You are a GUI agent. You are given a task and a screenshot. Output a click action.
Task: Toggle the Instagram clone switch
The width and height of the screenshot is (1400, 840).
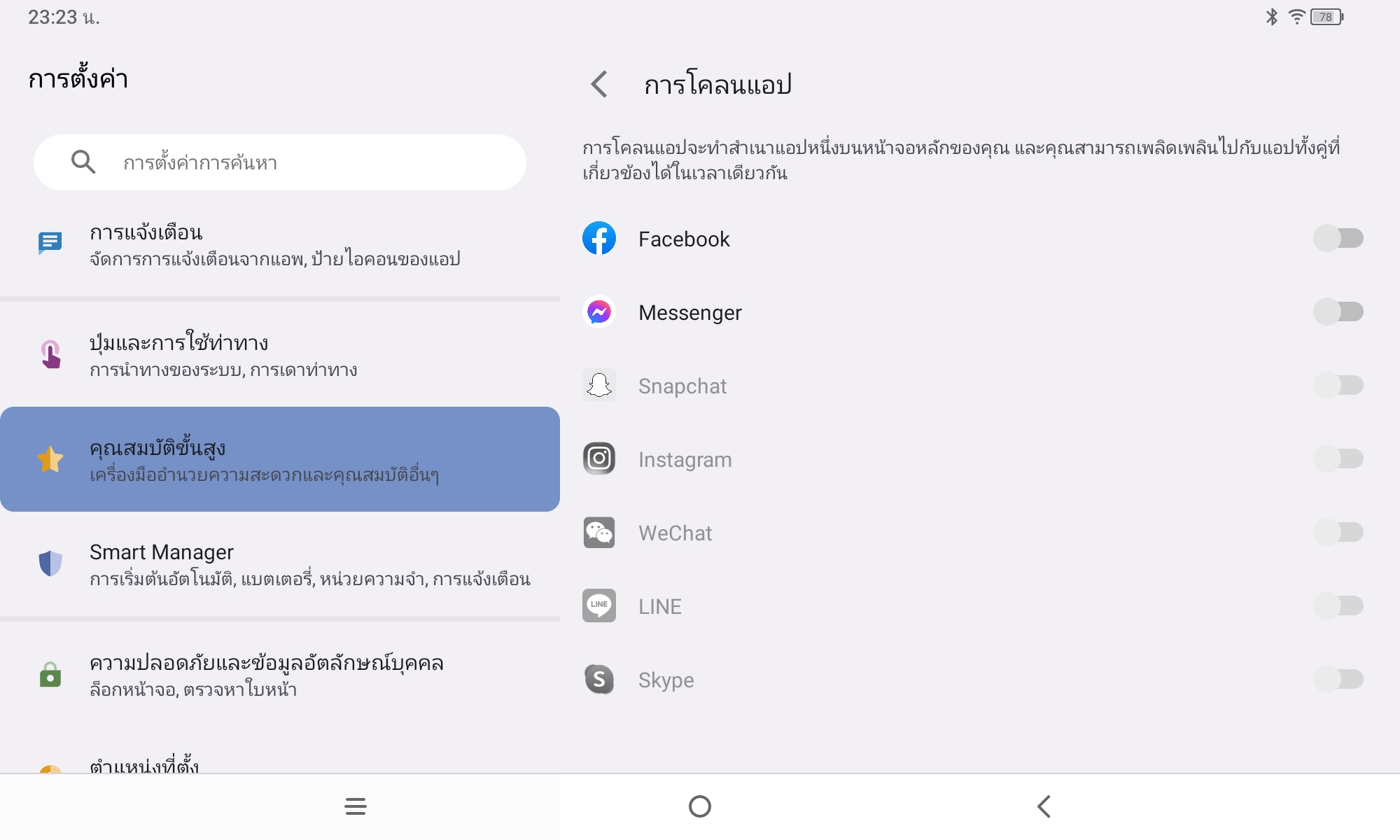click(x=1338, y=458)
